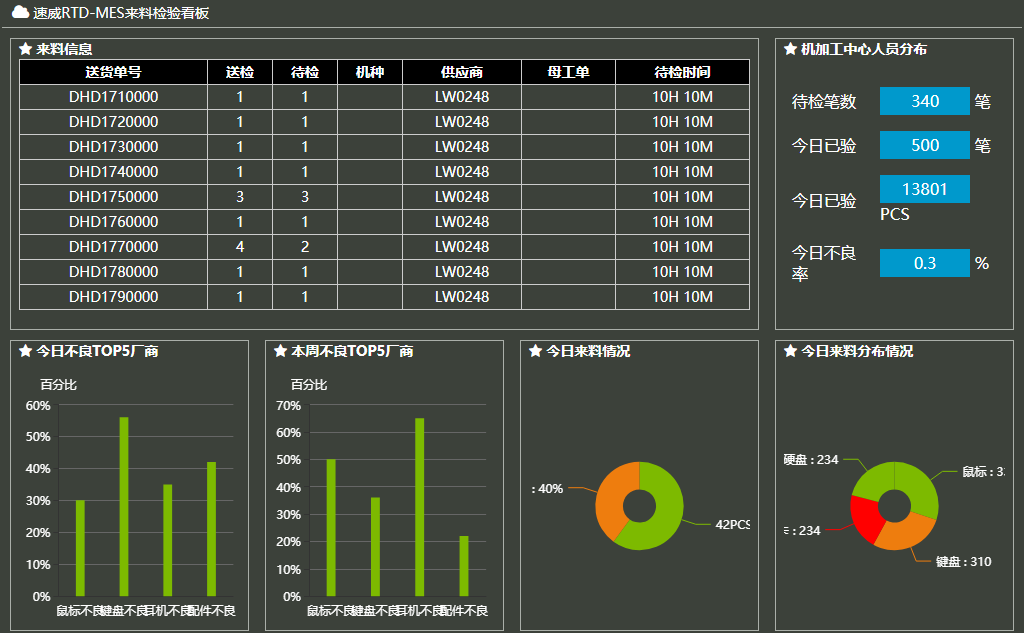The image size is (1024, 633).
Task: Click the cloud icon in the title bar
Action: 20,13
